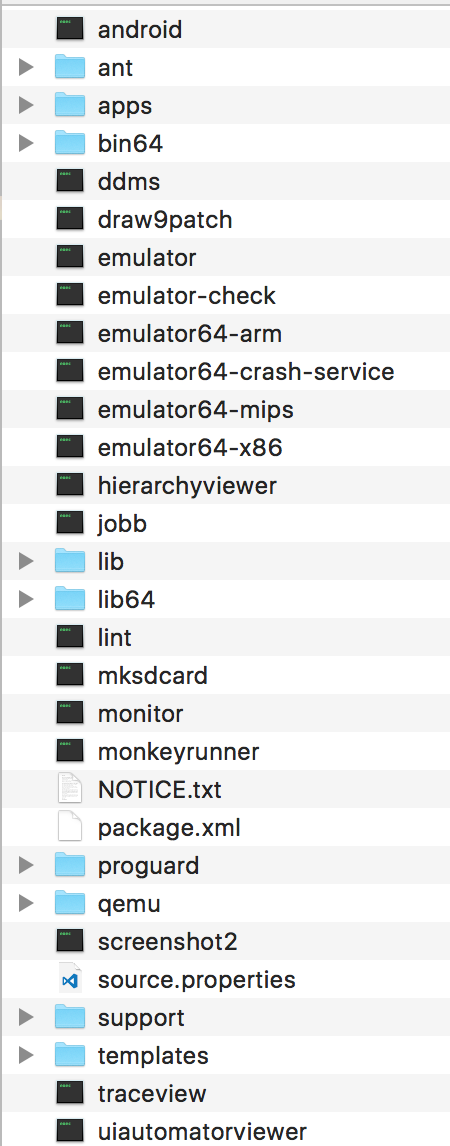Image resolution: width=450 pixels, height=1146 pixels.
Task: Select the file name 'screenshot2'
Action: click(x=167, y=942)
